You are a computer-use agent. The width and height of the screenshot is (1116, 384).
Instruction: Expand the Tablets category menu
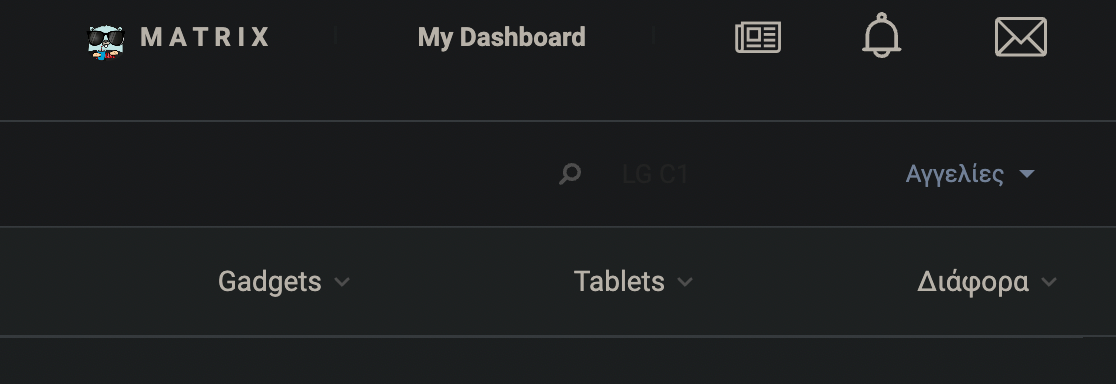pyautogui.click(x=633, y=282)
